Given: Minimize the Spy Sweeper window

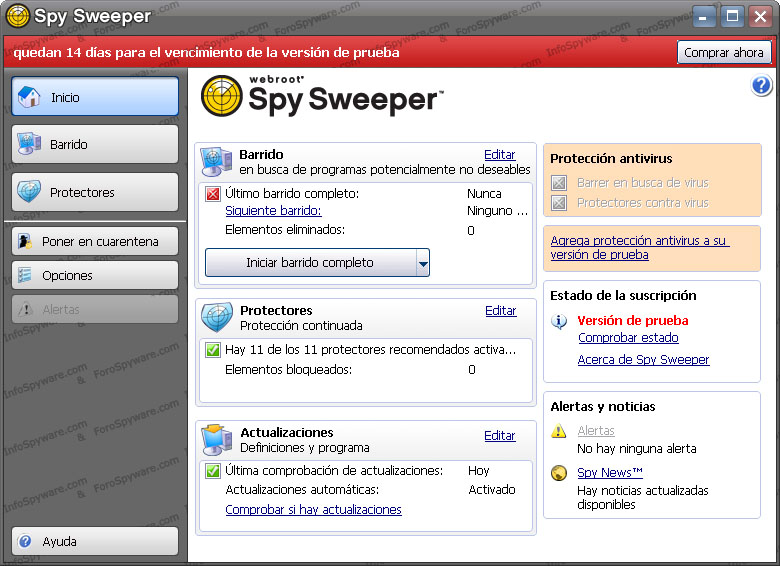Looking at the screenshot, I should [703, 17].
